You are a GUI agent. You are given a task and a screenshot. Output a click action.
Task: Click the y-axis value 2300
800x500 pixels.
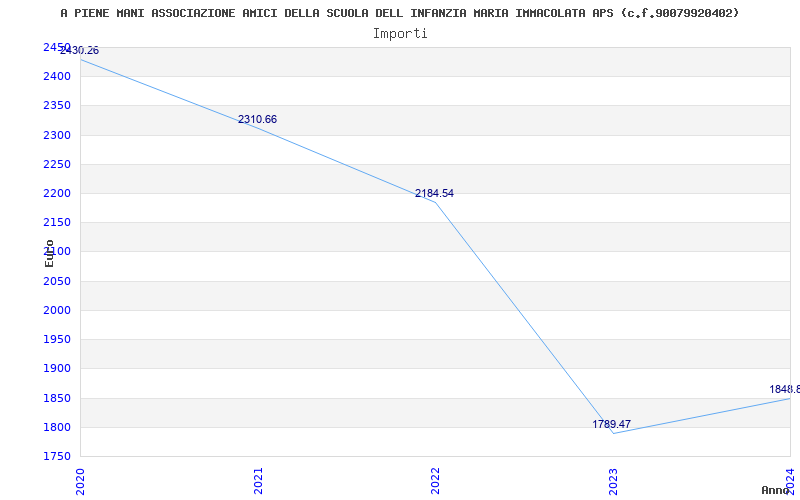coord(57,135)
